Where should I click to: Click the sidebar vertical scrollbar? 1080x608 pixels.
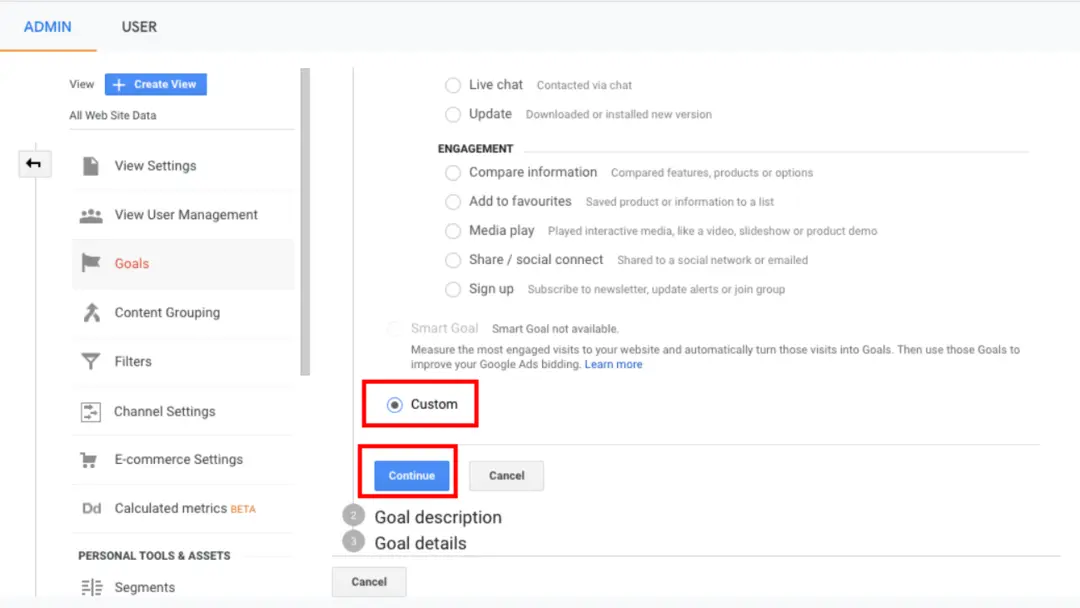305,222
